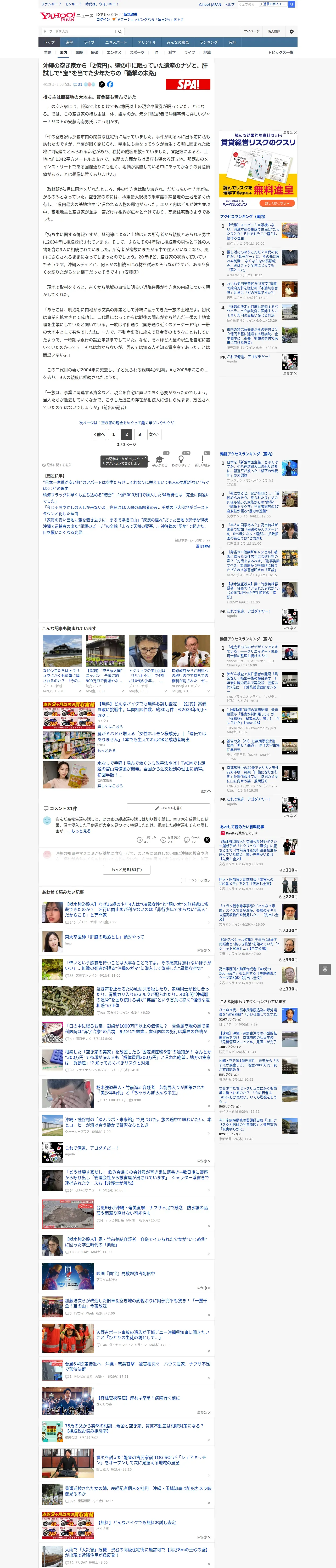This screenshot has height=1568, width=336.
Task: Click the back-to-top arrow button
Action: tap(325, 969)
